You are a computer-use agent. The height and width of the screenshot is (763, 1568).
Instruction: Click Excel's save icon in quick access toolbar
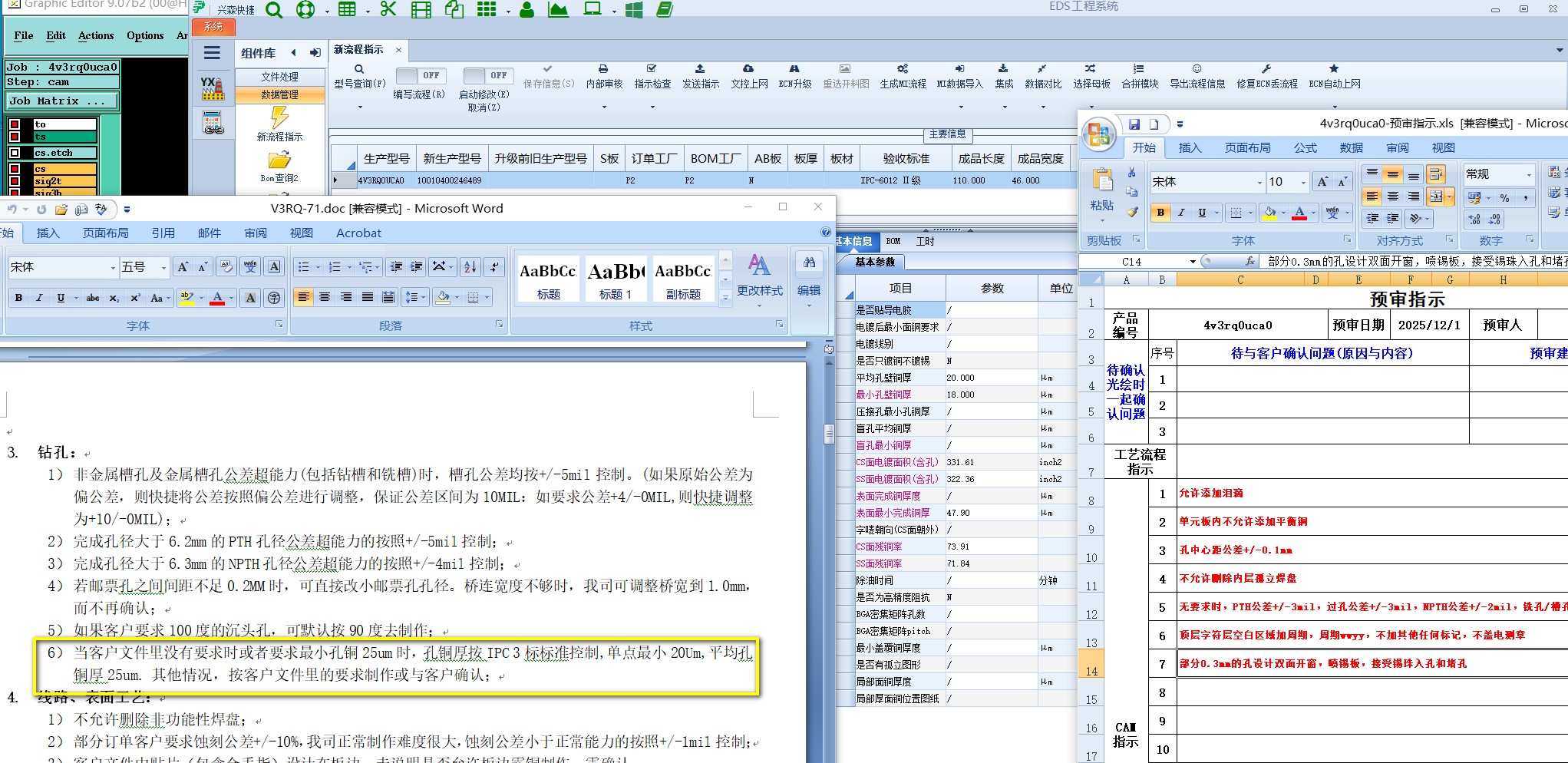pos(1134,124)
